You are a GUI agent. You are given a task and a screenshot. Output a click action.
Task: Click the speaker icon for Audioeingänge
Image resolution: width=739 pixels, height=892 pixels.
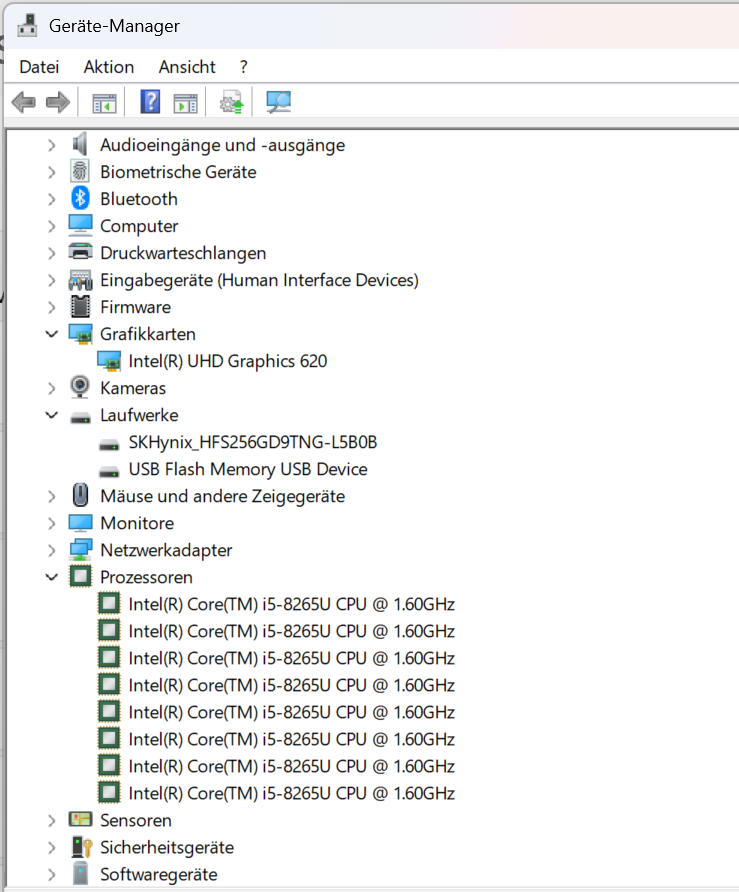click(80, 144)
